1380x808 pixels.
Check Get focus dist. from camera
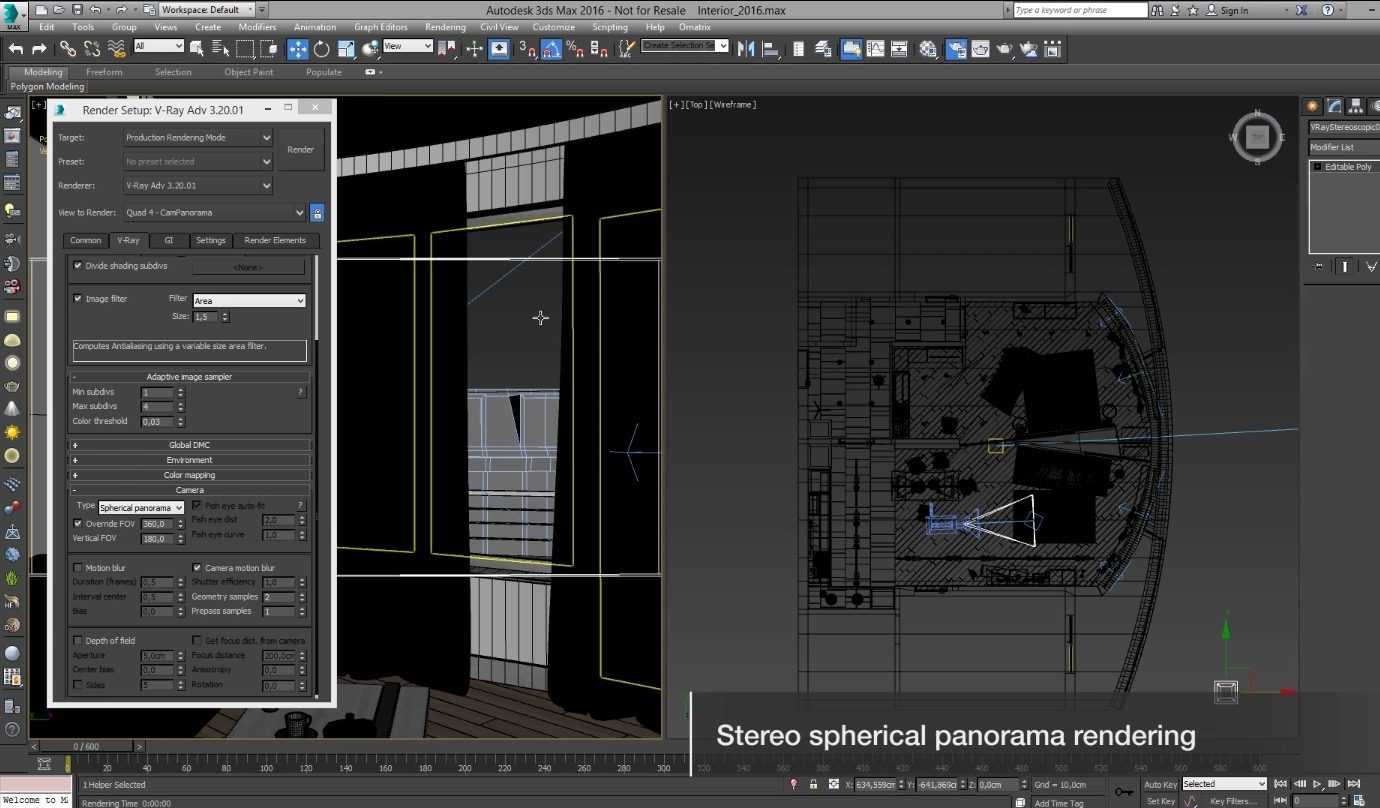point(197,640)
